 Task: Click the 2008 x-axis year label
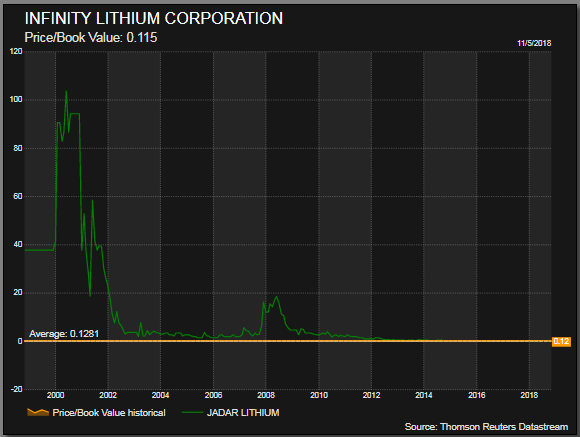click(x=266, y=395)
